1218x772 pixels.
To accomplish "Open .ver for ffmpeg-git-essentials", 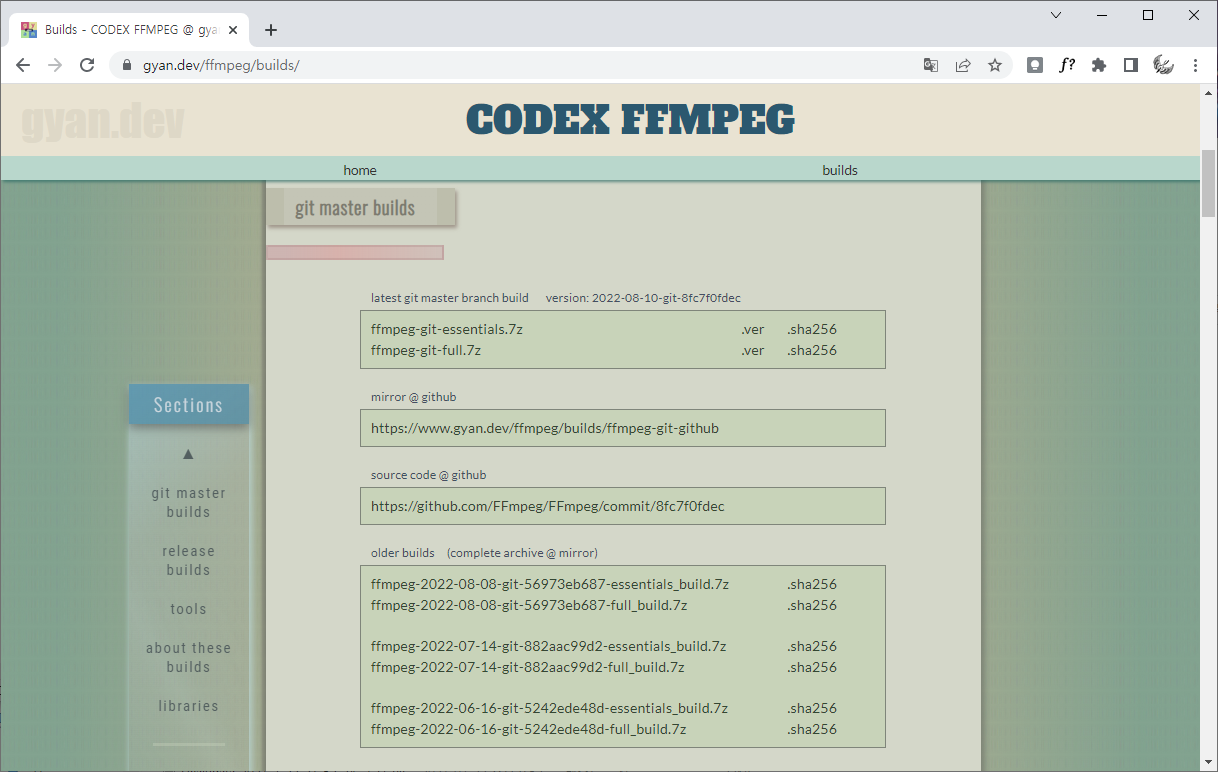I will [752, 329].
